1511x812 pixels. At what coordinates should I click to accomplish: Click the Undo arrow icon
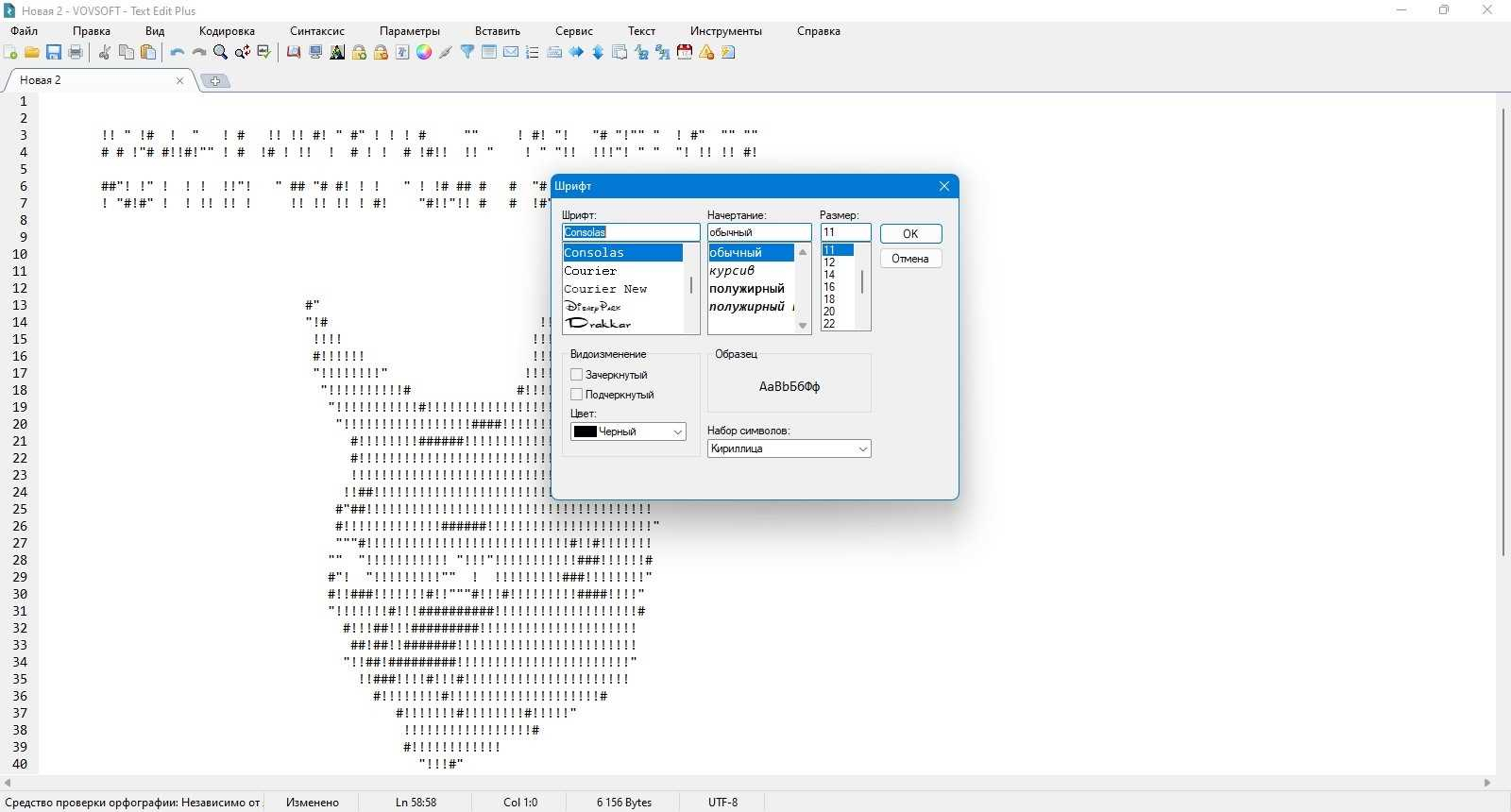pos(178,53)
